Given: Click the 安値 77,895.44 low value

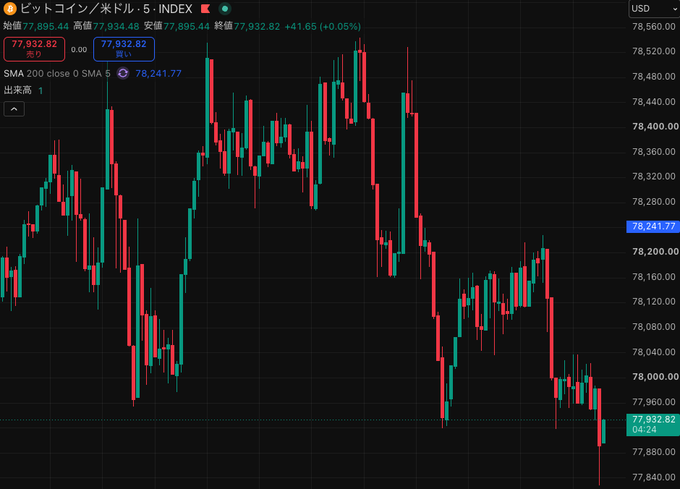Looking at the screenshot, I should [x=177, y=26].
